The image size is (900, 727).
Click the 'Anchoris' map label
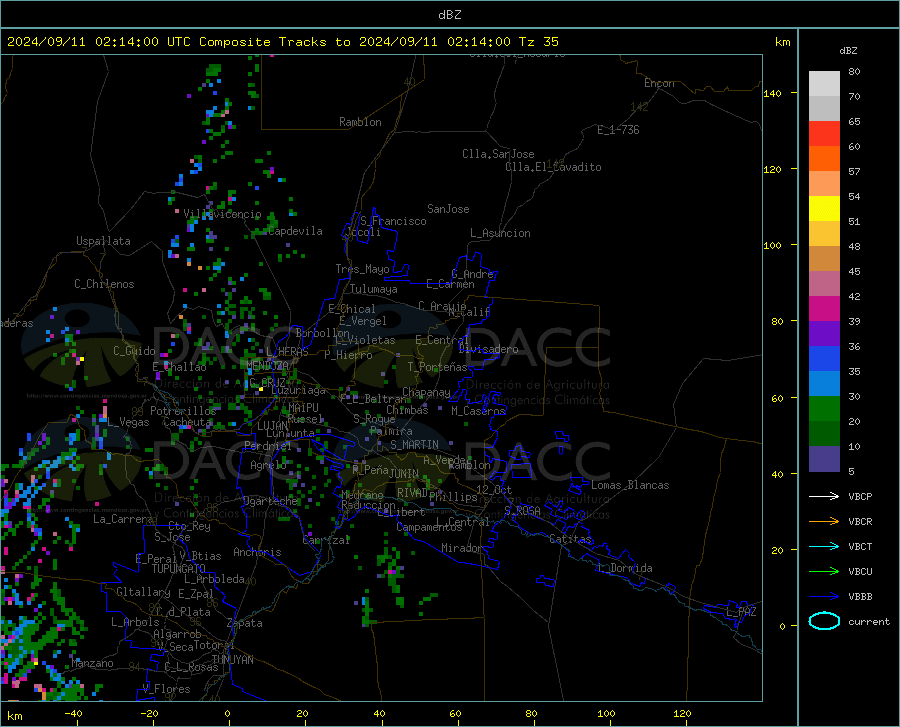(x=257, y=552)
